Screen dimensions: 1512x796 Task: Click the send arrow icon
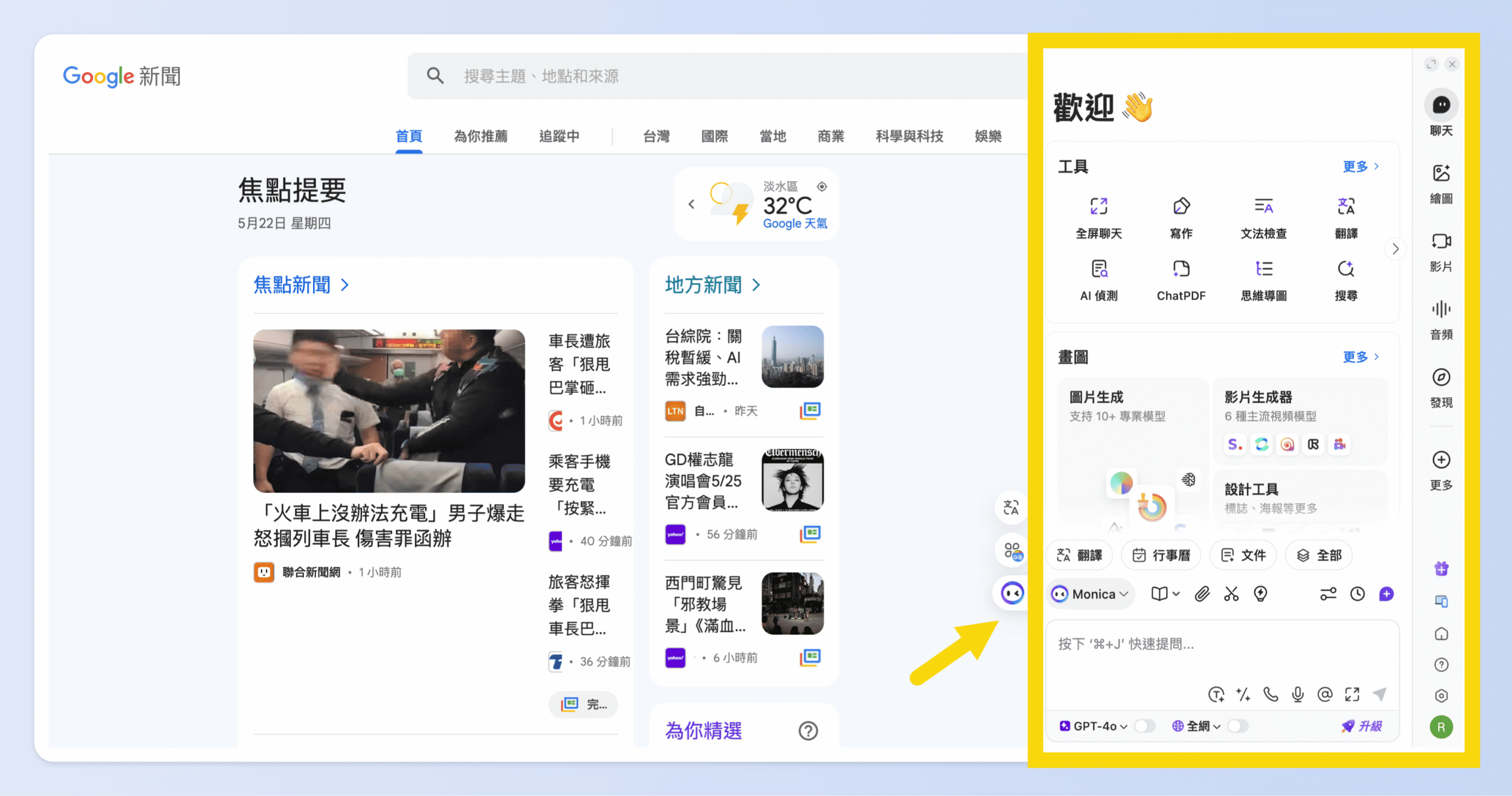(x=1379, y=694)
